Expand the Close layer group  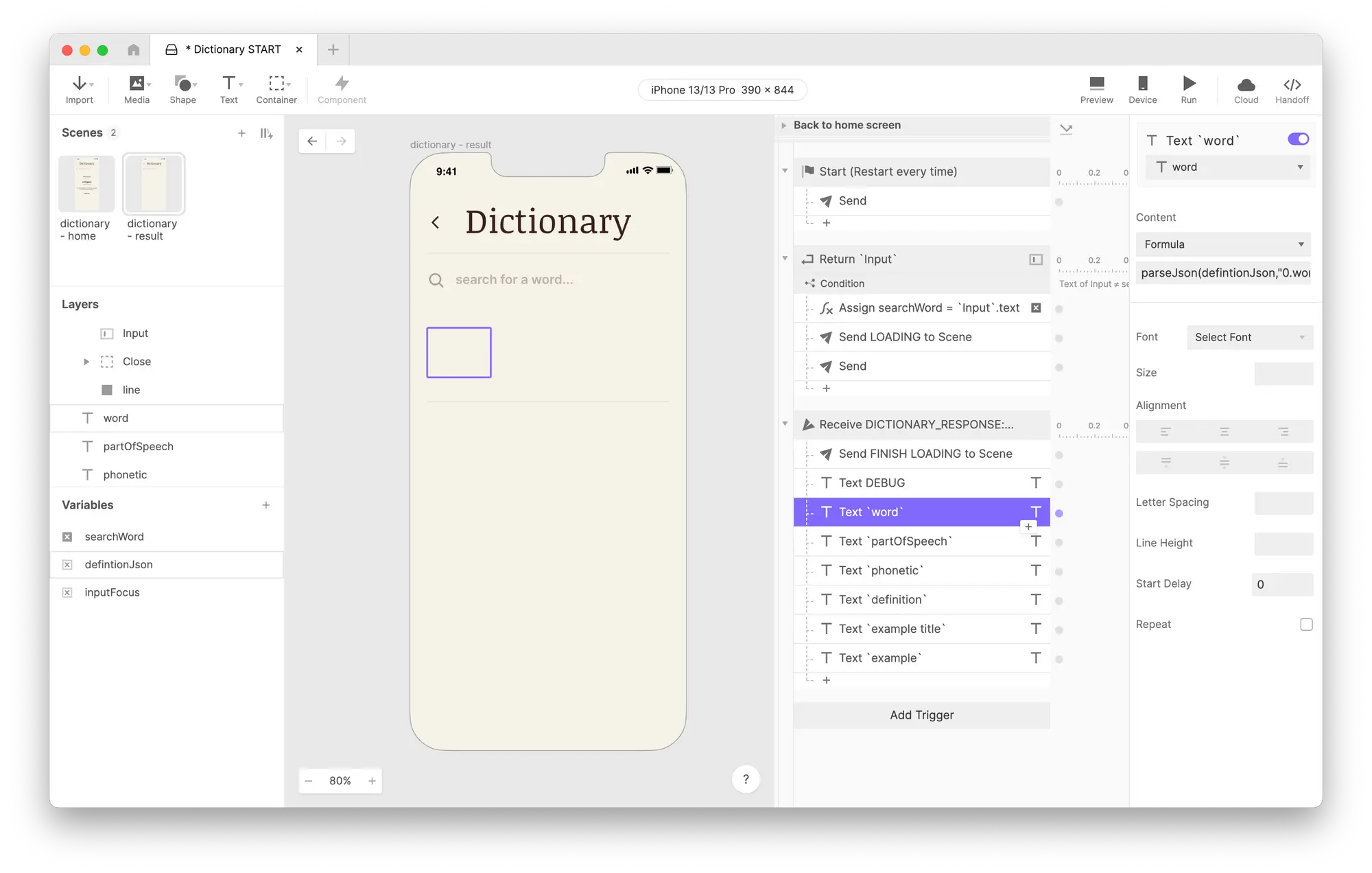(x=86, y=362)
